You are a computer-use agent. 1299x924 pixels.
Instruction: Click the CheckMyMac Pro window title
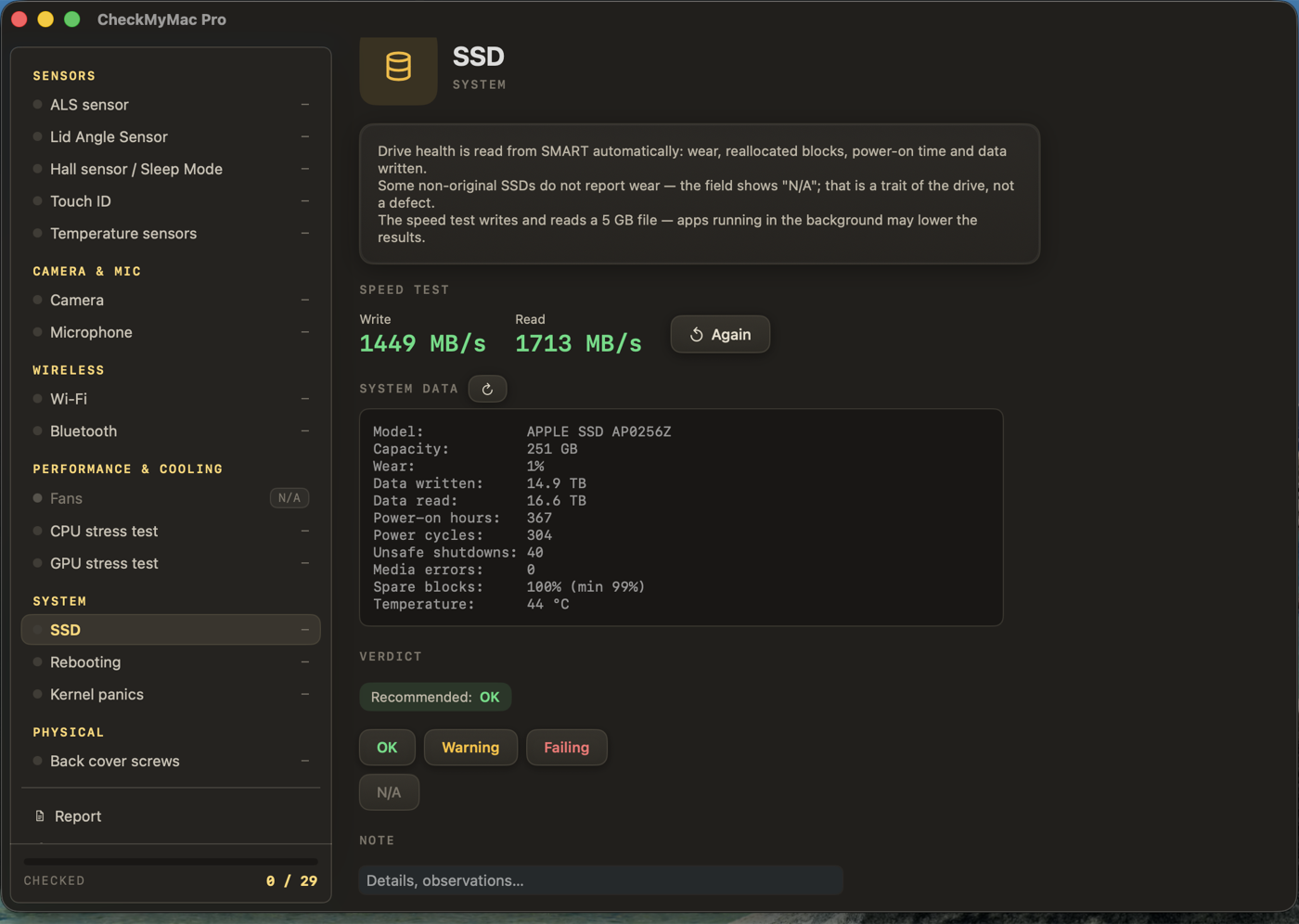pyautogui.click(x=161, y=19)
